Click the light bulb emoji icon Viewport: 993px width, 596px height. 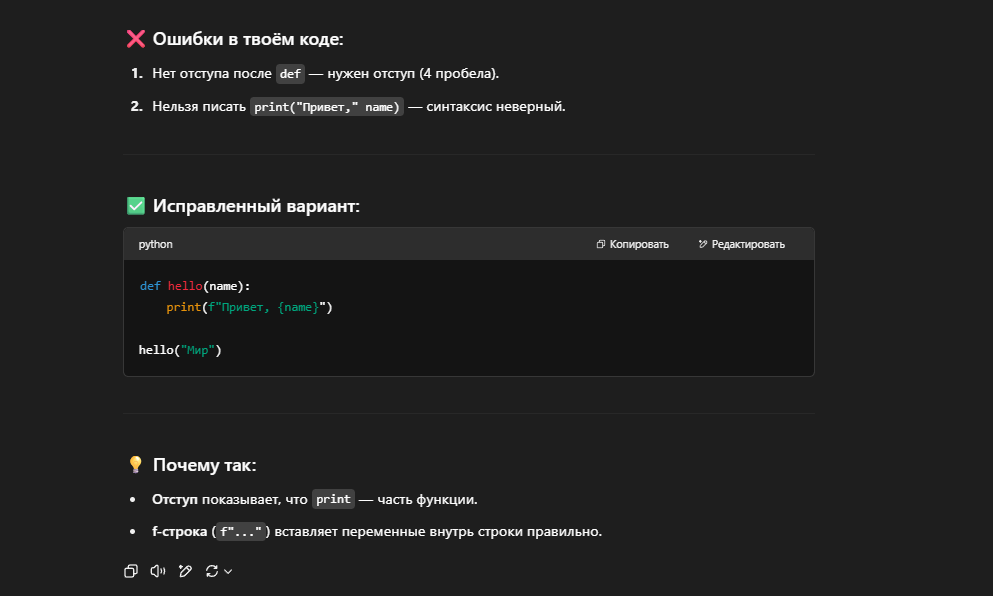pos(136,464)
